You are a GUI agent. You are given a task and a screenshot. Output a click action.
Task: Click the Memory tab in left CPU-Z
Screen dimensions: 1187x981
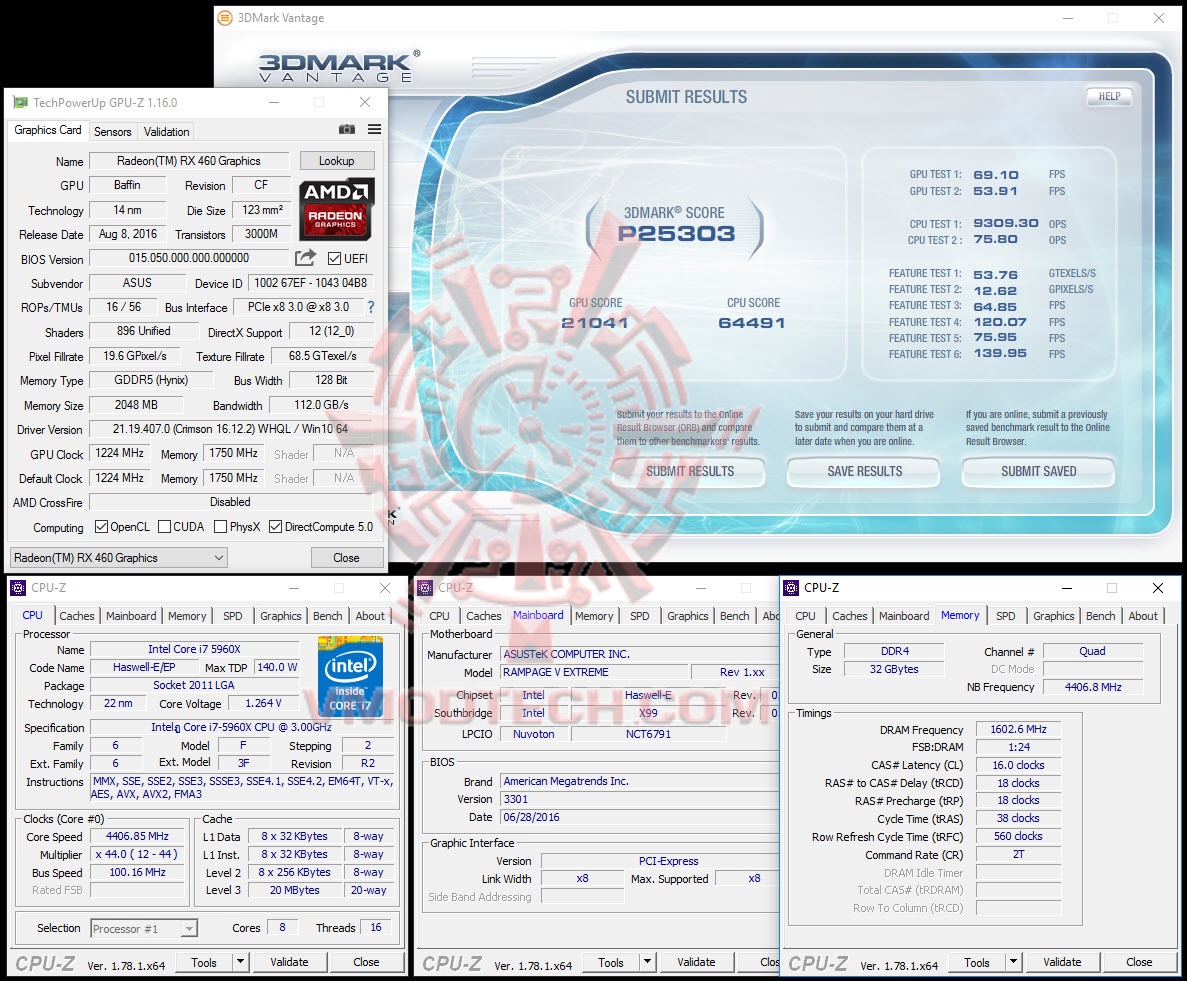[x=187, y=616]
